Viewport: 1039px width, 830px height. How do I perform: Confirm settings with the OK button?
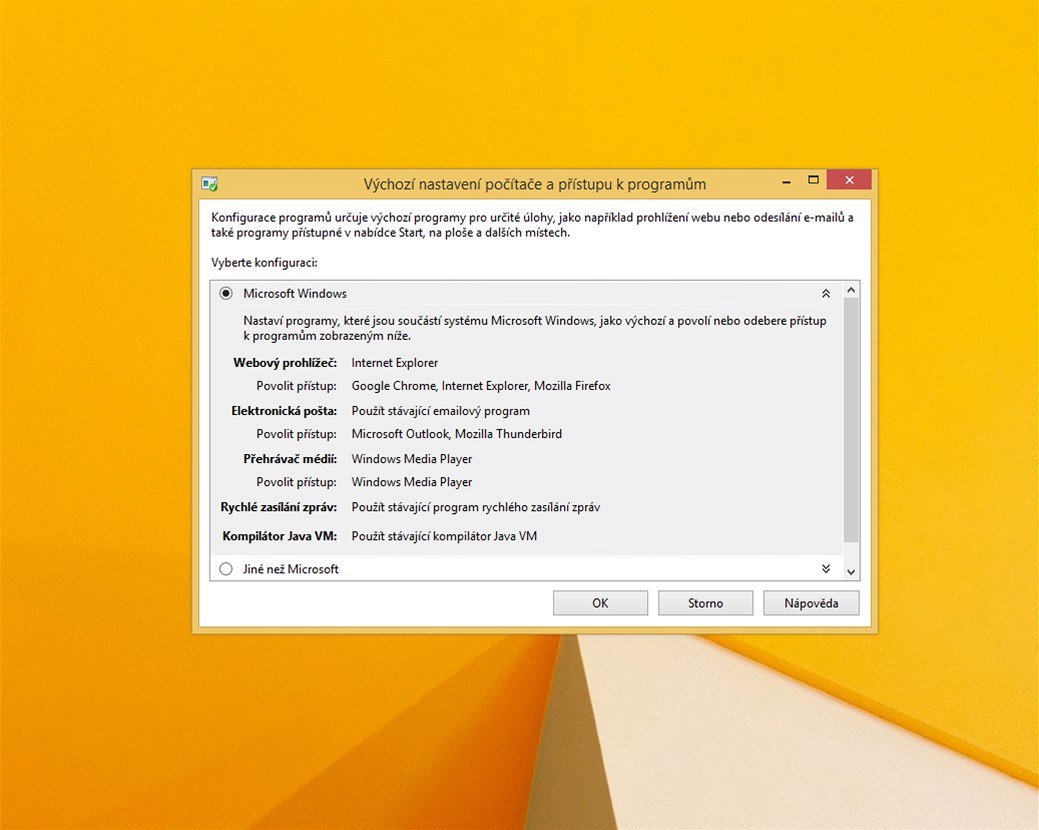coord(600,603)
